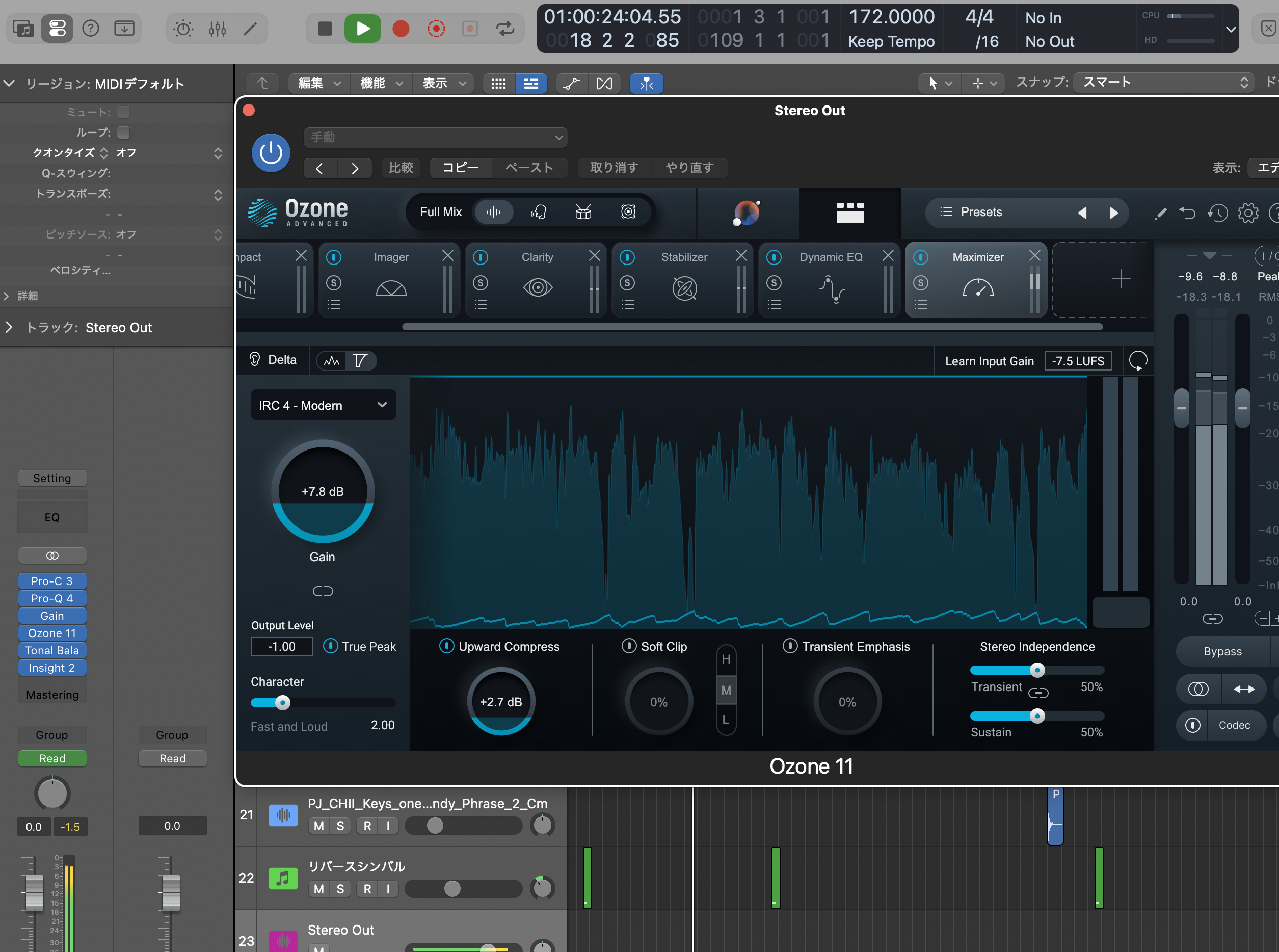Toggle the Library panel icon
1279x952 pixels.
point(23,28)
